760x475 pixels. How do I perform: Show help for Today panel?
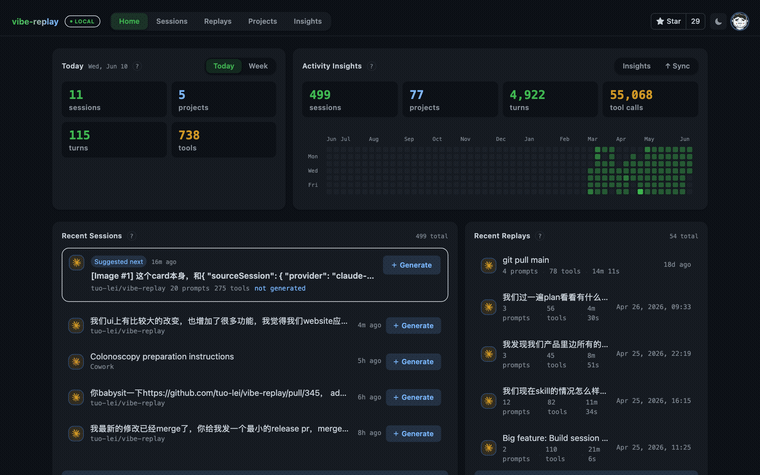coord(137,66)
